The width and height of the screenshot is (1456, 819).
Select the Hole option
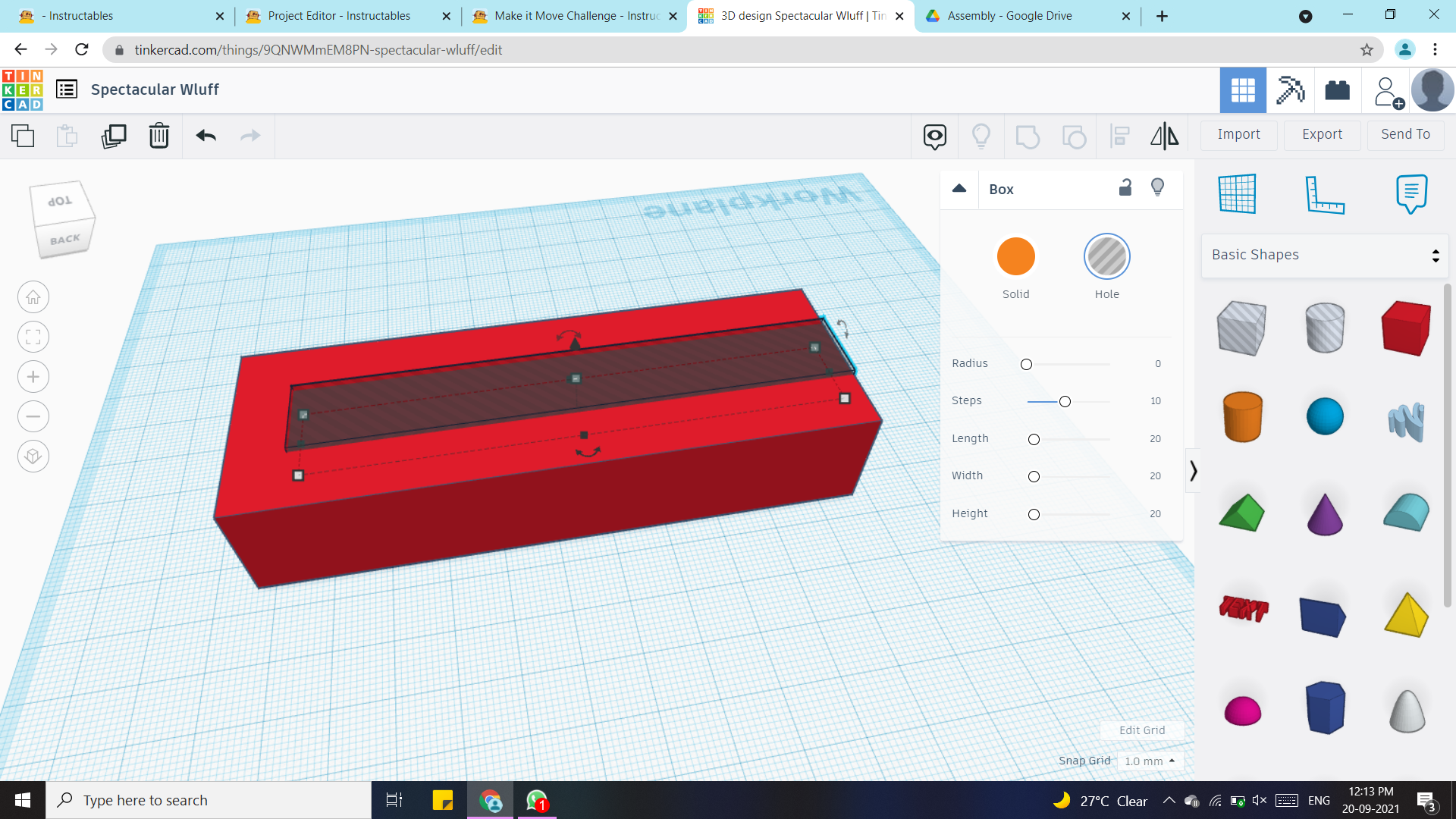tap(1106, 257)
